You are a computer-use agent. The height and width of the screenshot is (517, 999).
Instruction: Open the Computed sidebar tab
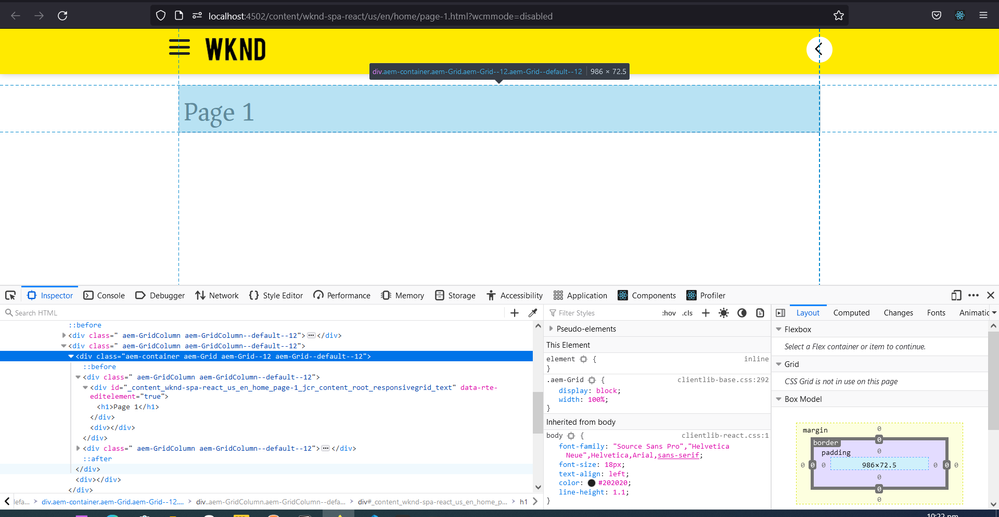[x=851, y=313]
